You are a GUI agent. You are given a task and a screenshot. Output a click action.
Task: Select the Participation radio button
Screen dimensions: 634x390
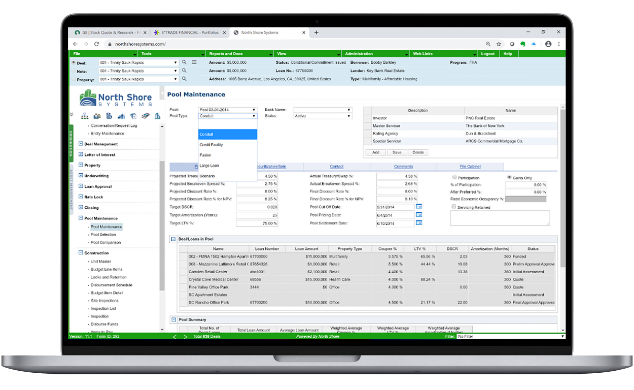[x=454, y=177]
